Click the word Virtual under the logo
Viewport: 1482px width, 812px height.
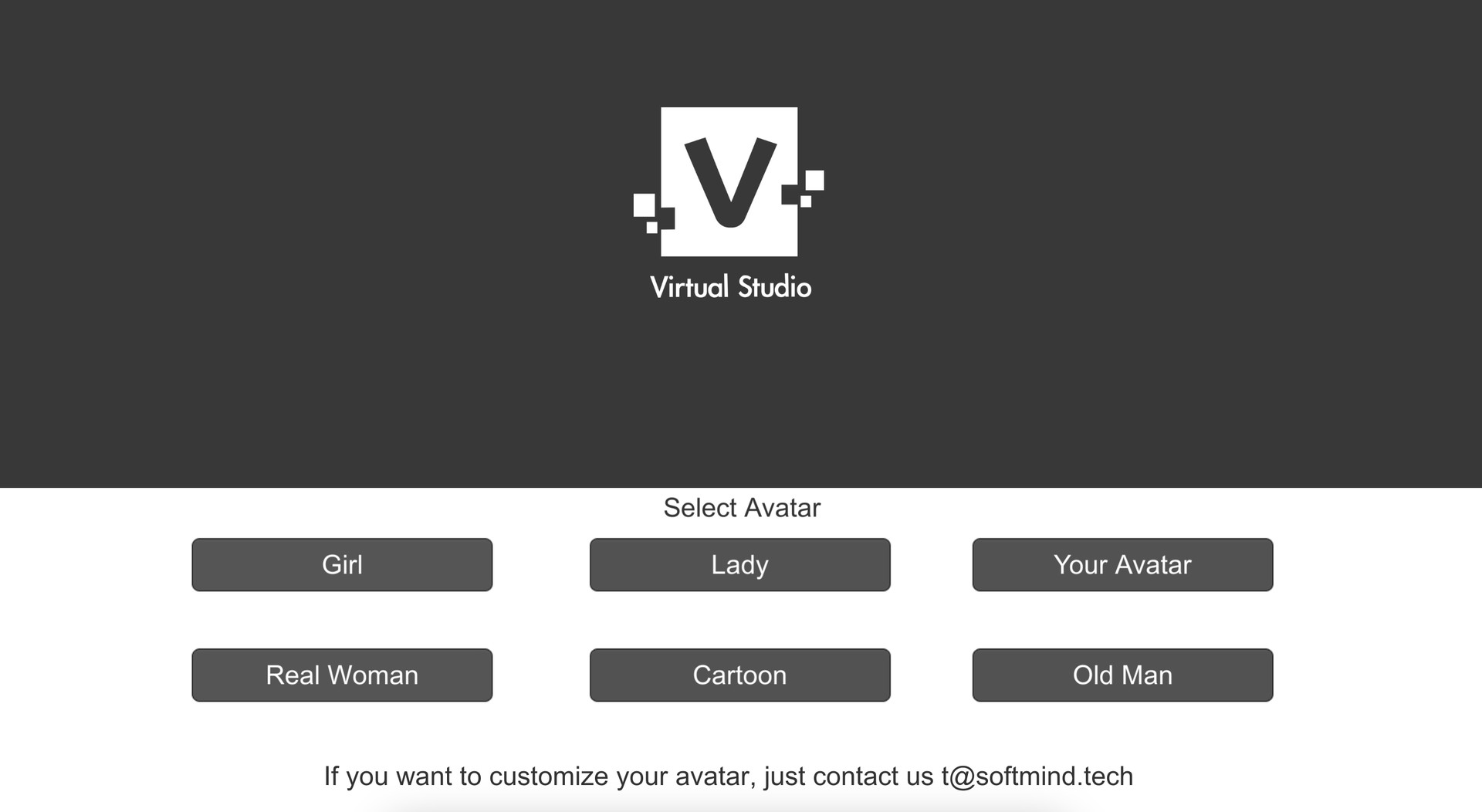pyautogui.click(x=689, y=287)
